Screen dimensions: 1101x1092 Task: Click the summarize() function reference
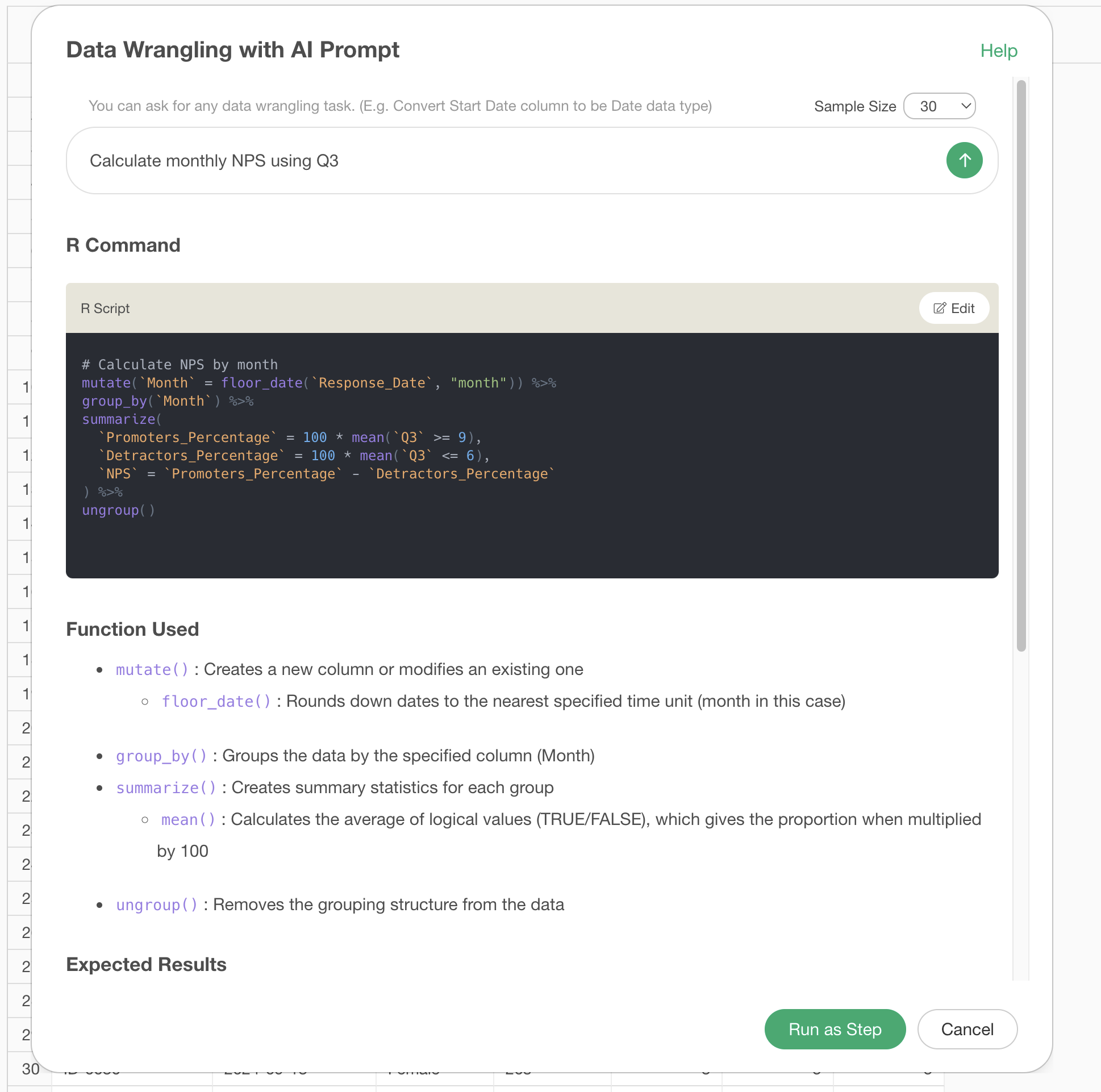tap(166, 788)
